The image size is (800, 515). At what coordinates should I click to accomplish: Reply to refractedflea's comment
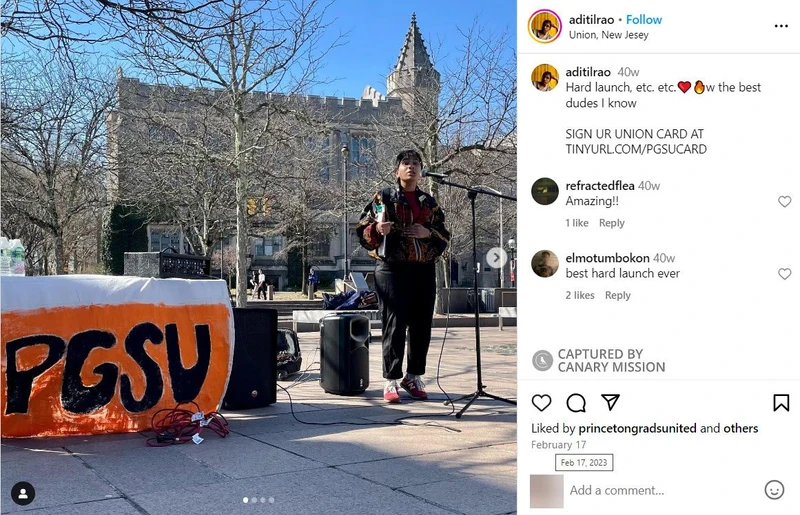(x=612, y=223)
